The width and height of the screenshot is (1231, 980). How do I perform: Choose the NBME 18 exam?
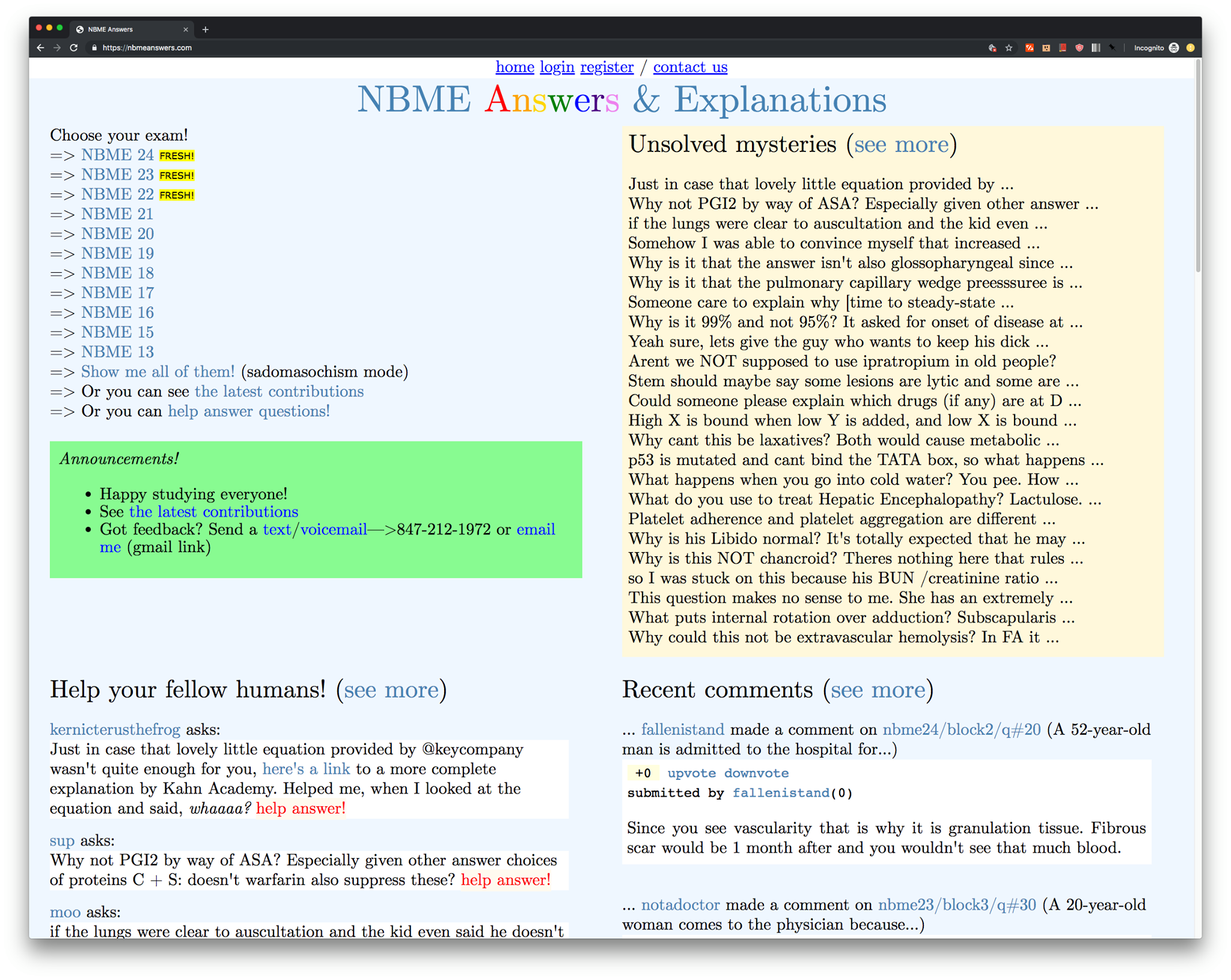118,273
